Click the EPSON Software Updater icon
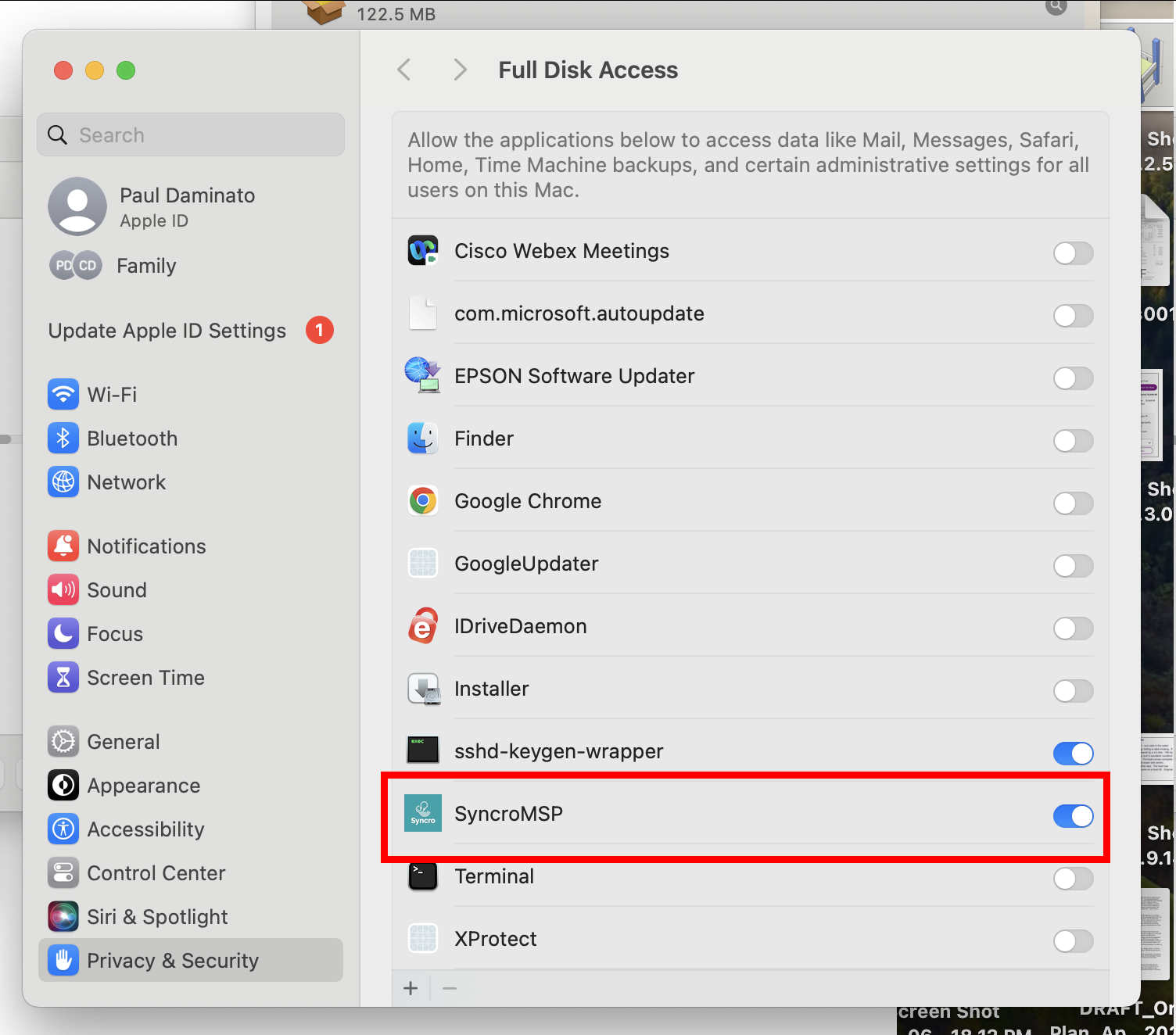Screen dimensions: 1176x1035 pos(423,375)
